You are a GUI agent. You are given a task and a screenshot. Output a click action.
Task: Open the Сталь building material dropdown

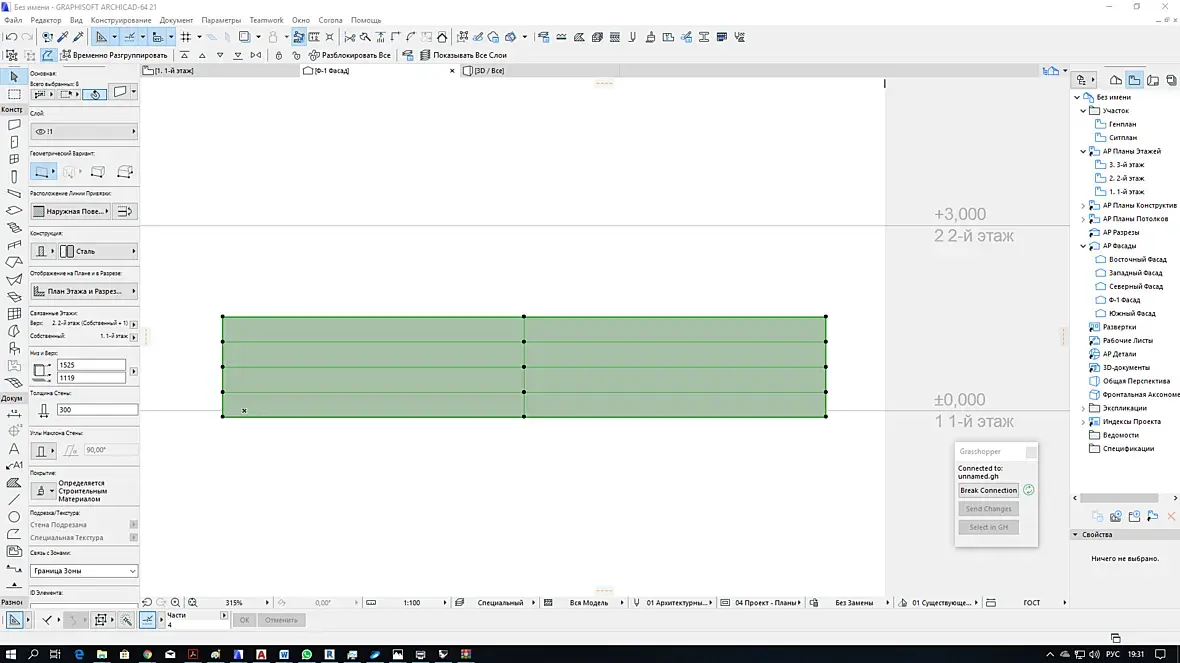pyautogui.click(x=98, y=251)
